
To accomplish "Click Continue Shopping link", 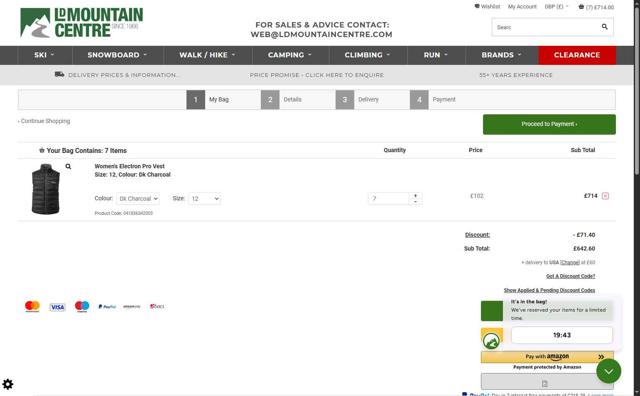I will tap(44, 121).
